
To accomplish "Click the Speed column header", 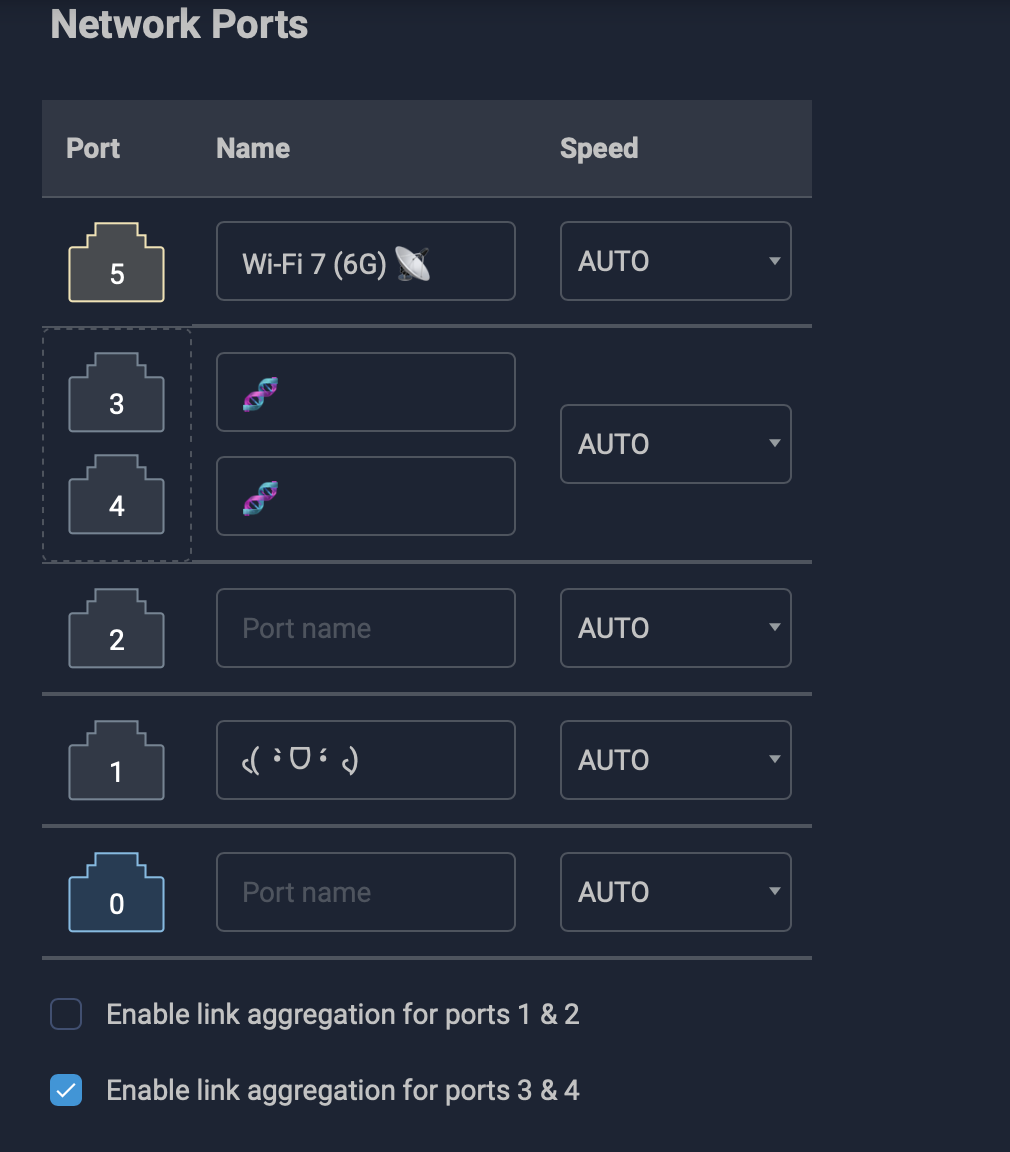I will [x=598, y=148].
